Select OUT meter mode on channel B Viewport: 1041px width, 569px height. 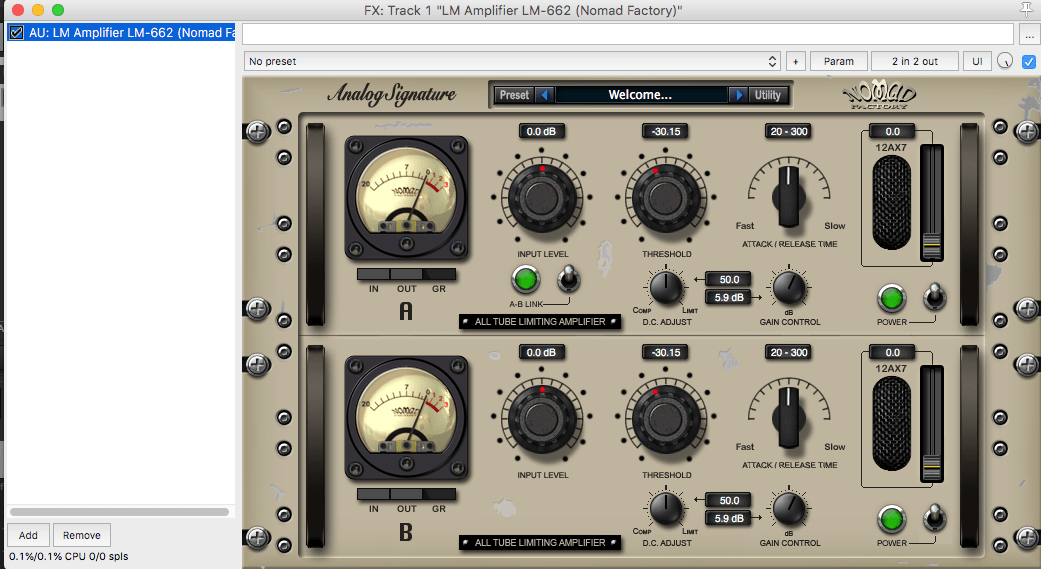tap(406, 494)
